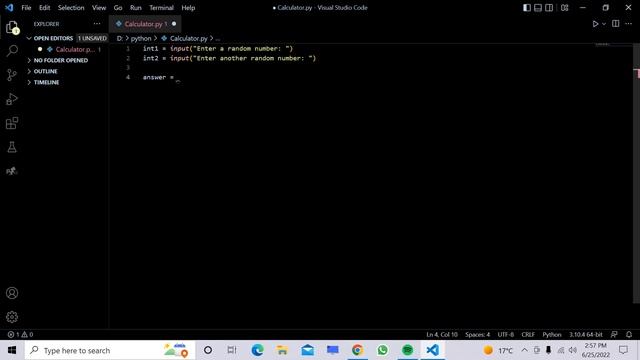This screenshot has height=360, width=640.
Task: Open the Manage gear icon
Action: 12,317
